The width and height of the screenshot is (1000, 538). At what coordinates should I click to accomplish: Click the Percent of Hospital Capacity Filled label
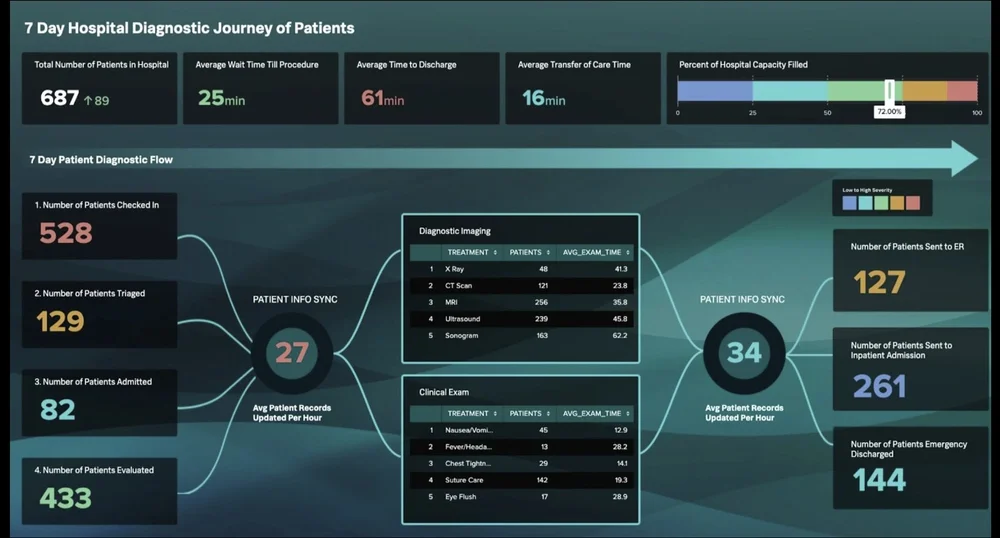tap(743, 64)
